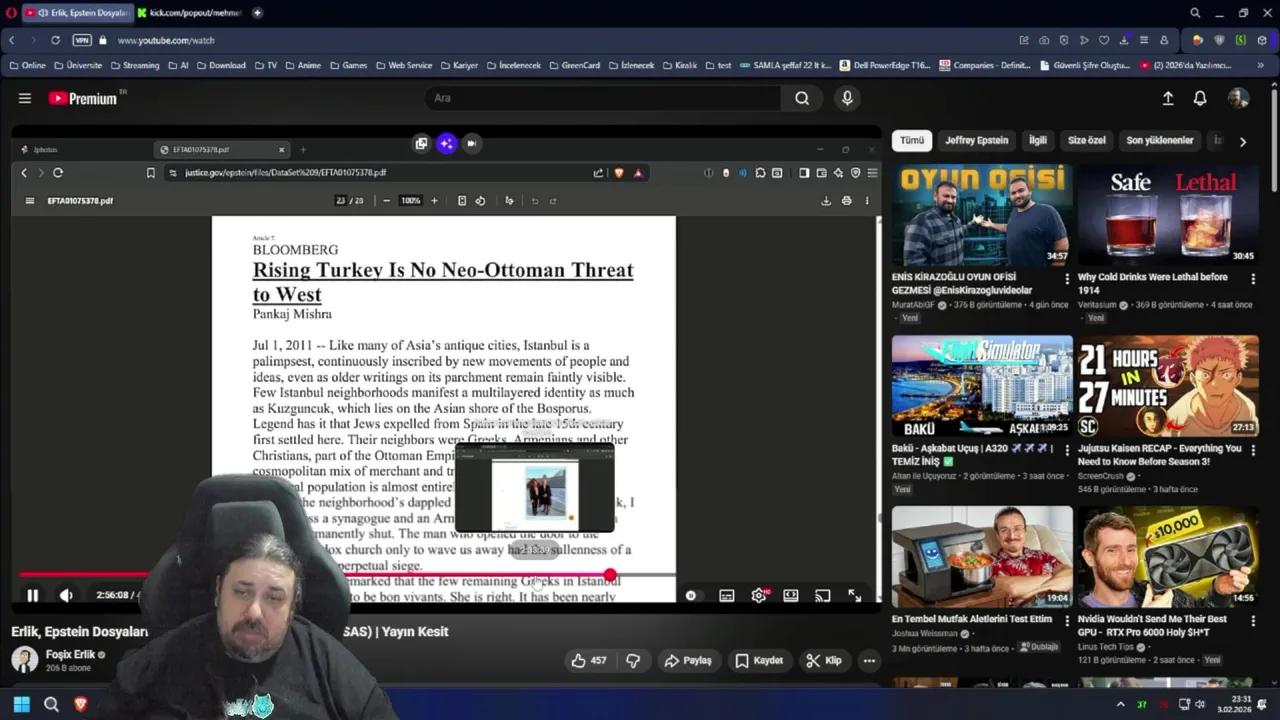Viewport: 1280px width, 720px height.
Task: Pause the YouTube video
Action: click(x=32, y=595)
